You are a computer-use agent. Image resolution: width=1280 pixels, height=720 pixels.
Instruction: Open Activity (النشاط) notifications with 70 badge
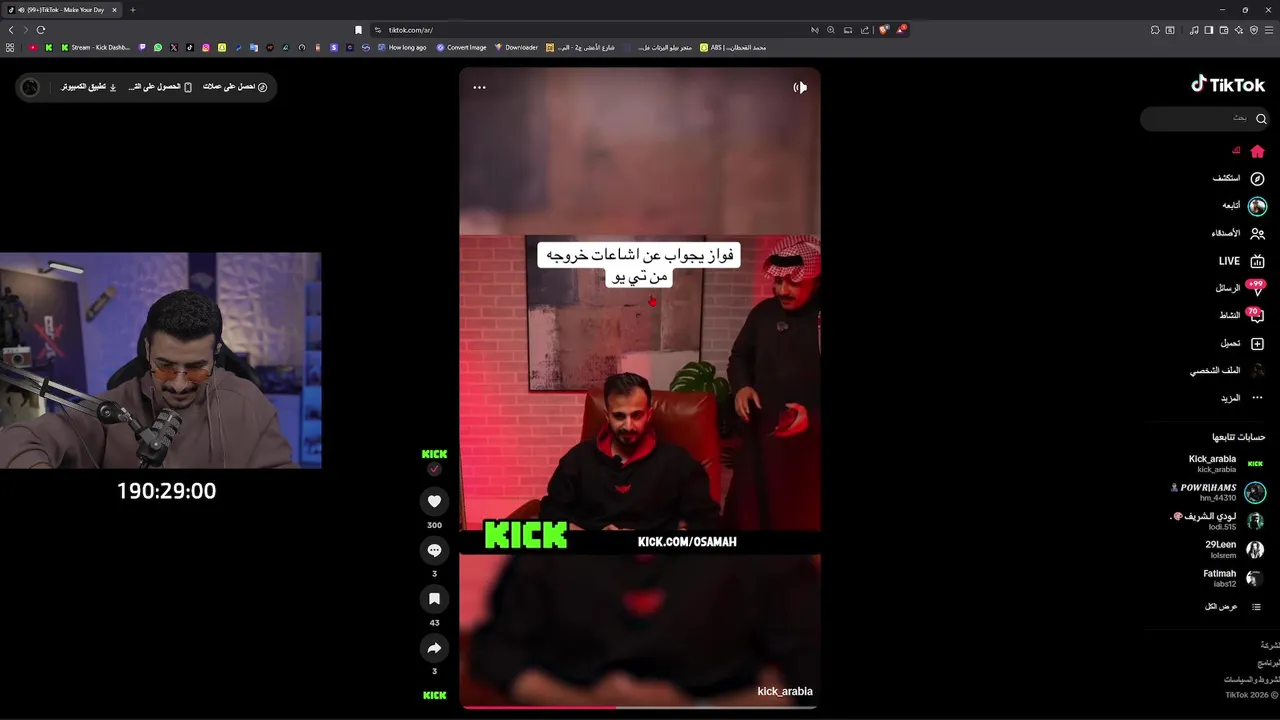1241,315
